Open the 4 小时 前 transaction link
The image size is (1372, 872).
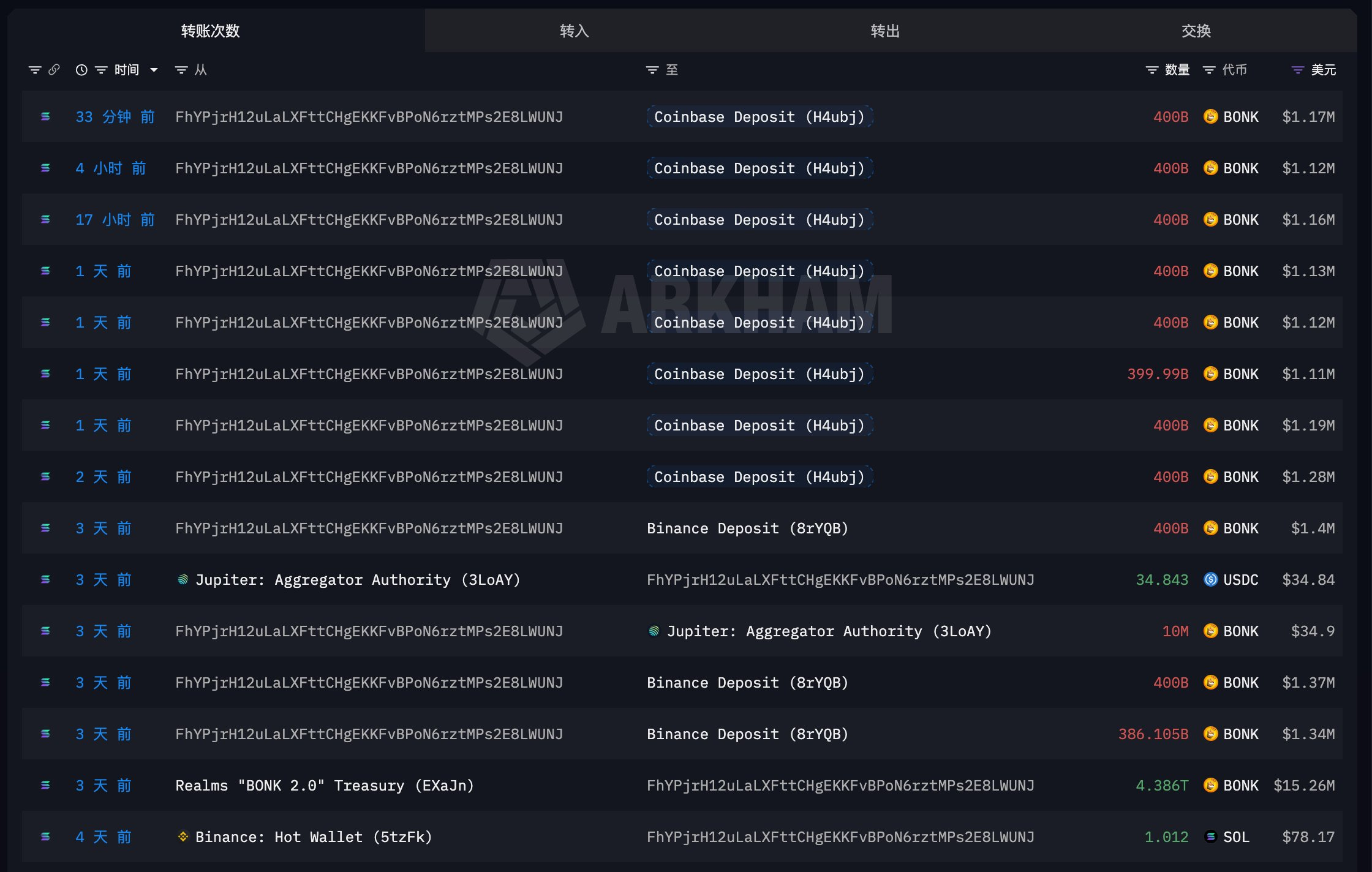point(111,168)
